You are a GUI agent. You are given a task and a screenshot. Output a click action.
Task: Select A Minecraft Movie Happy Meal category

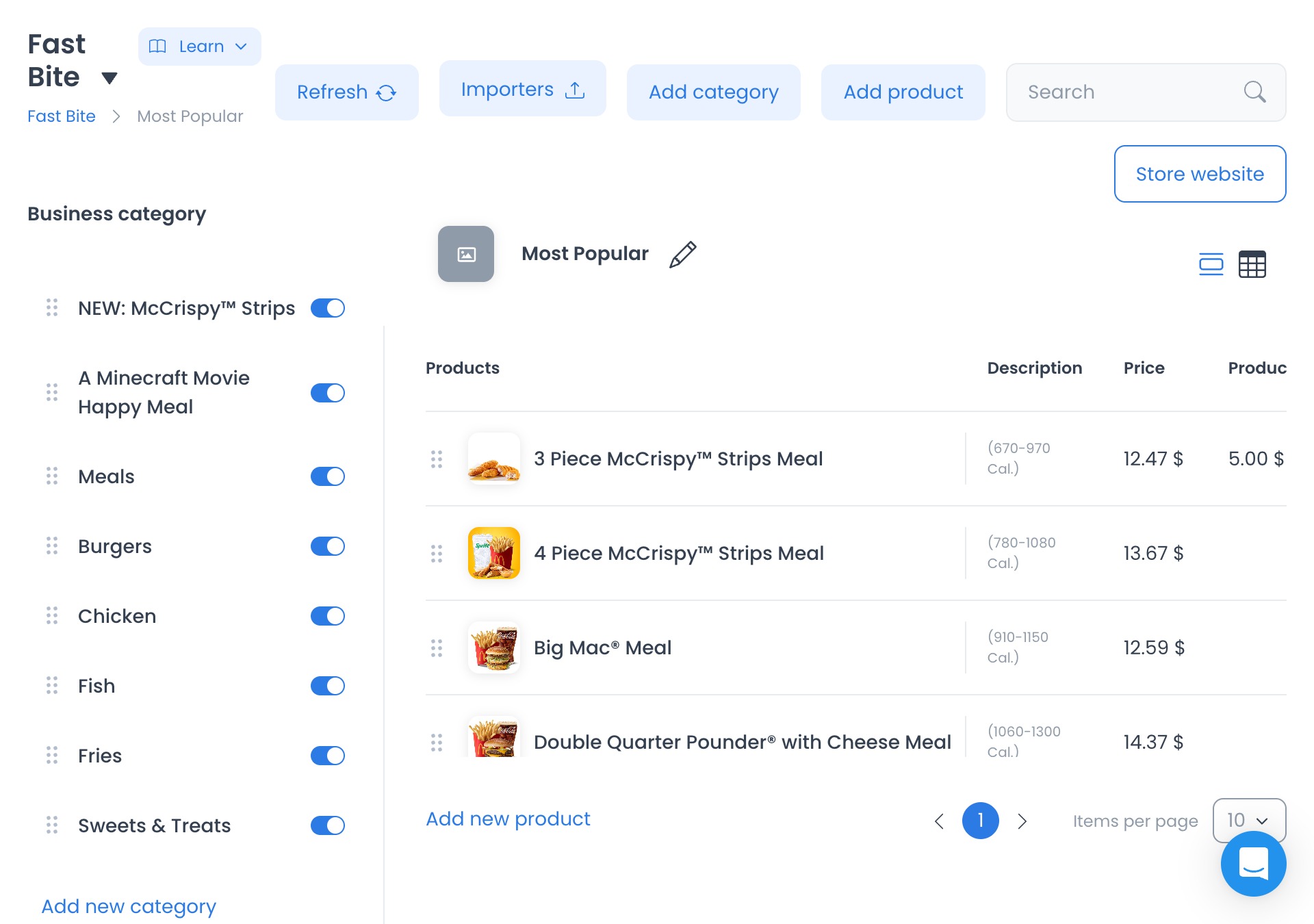pos(164,392)
